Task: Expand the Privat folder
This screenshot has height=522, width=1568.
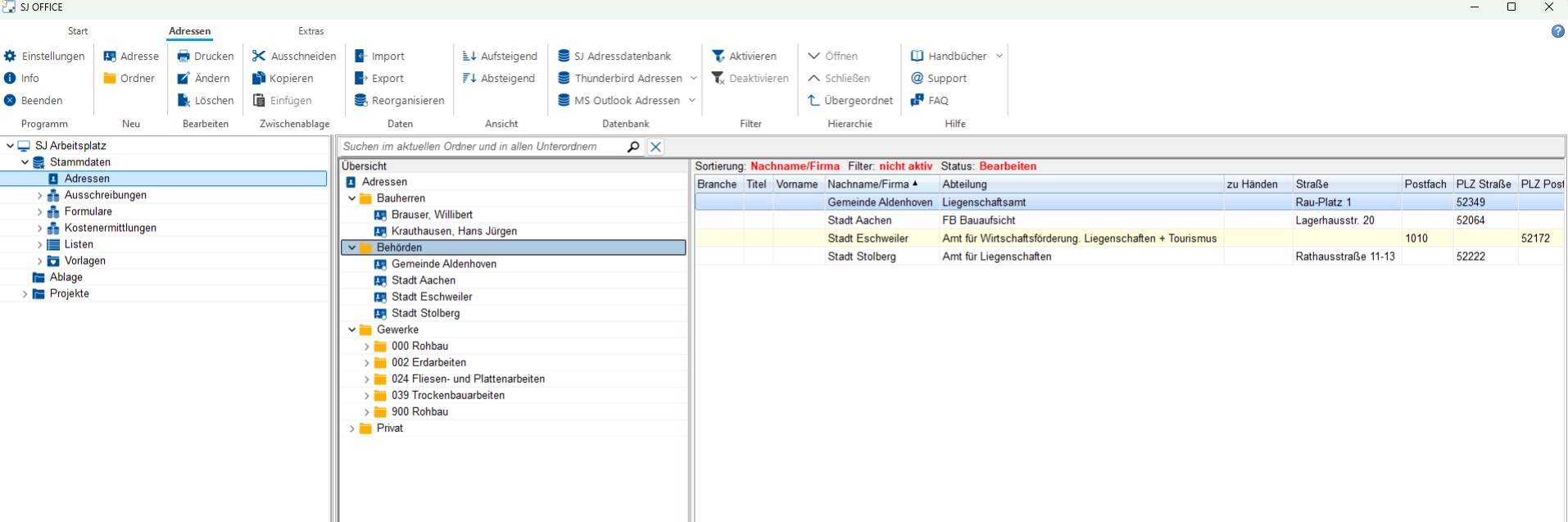Action: [x=352, y=428]
